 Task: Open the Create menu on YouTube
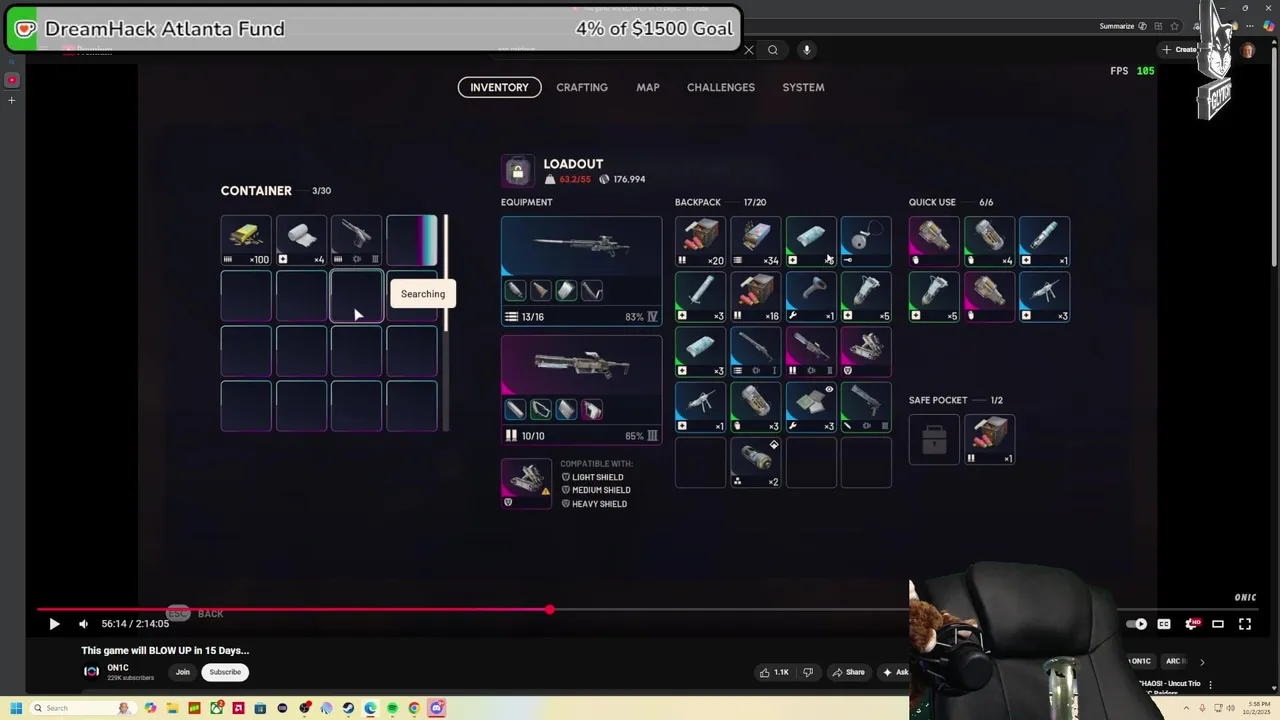[1180, 50]
